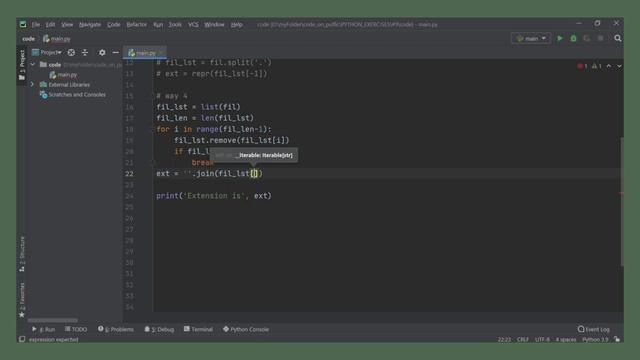Screen dimensions: 640x360
Task: Toggle the Favorites tool window side tab
Action: coord(22,300)
